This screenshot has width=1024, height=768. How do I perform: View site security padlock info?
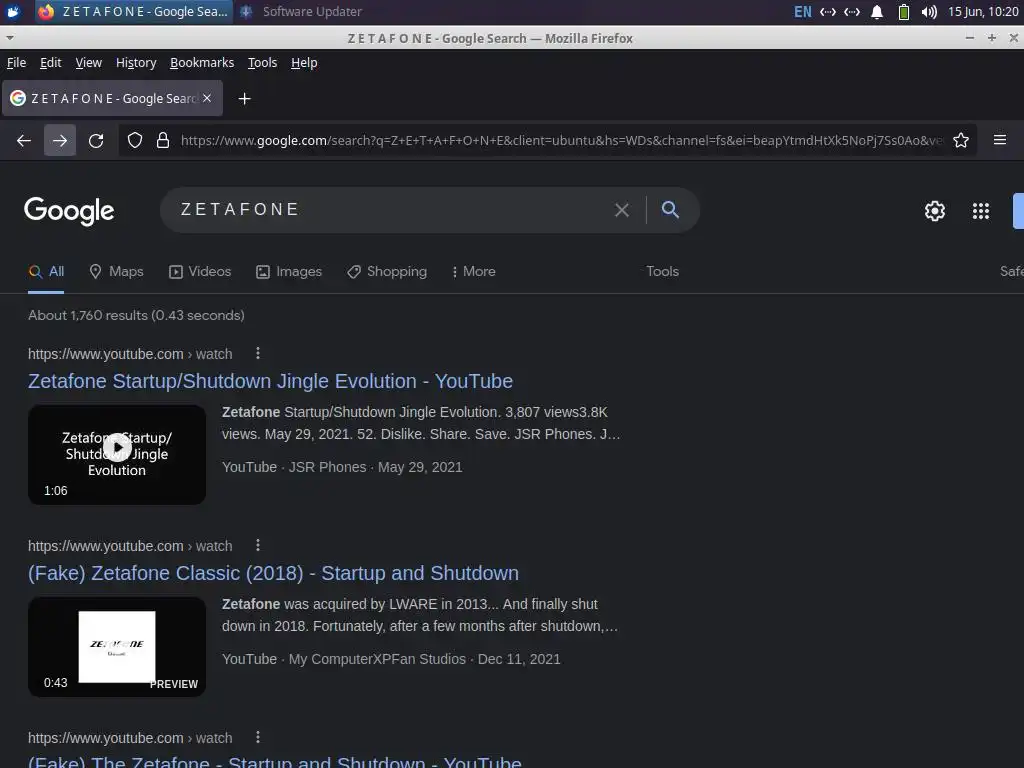pyautogui.click(x=163, y=140)
